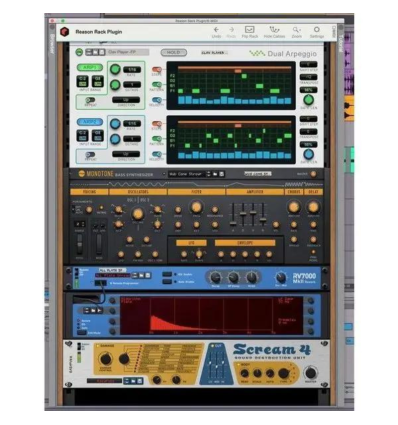Image resolution: width=398 pixels, height=425 pixels.
Task: Open the ARP1 1/16 rate display
Action: coord(132,70)
